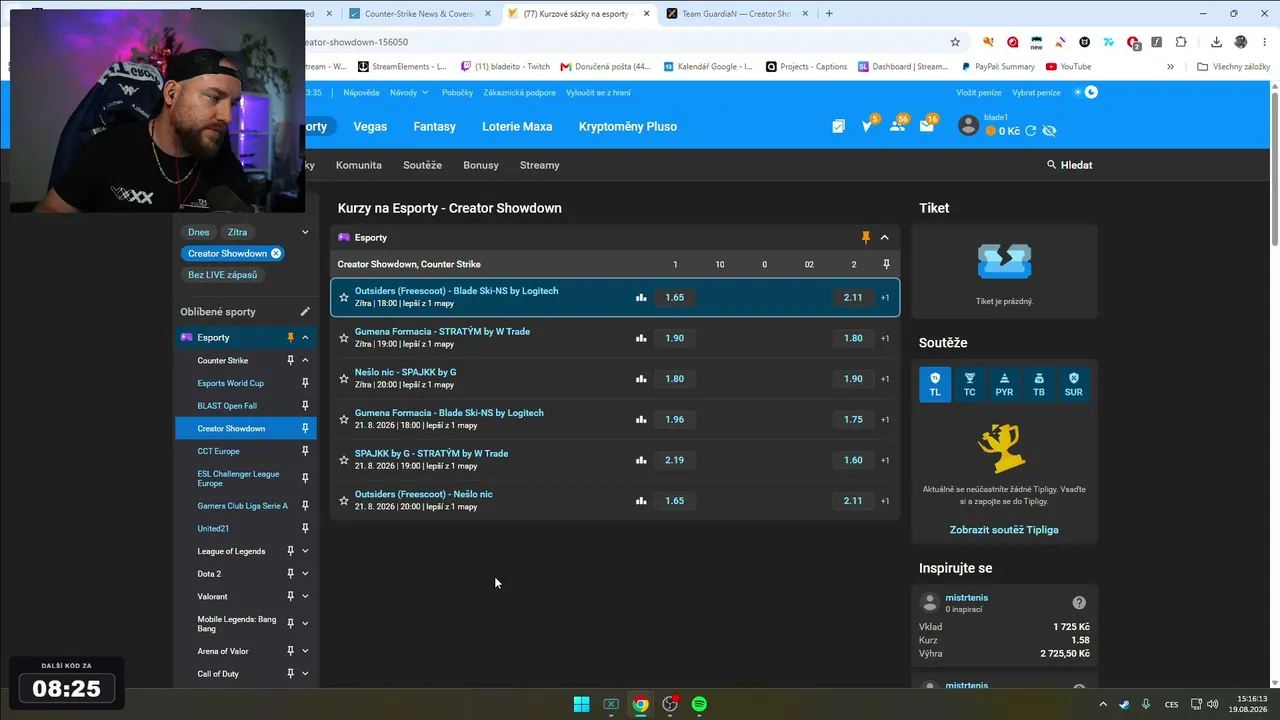1280x720 pixels.
Task: Open the friends icon with badge 56
Action: tap(898, 126)
